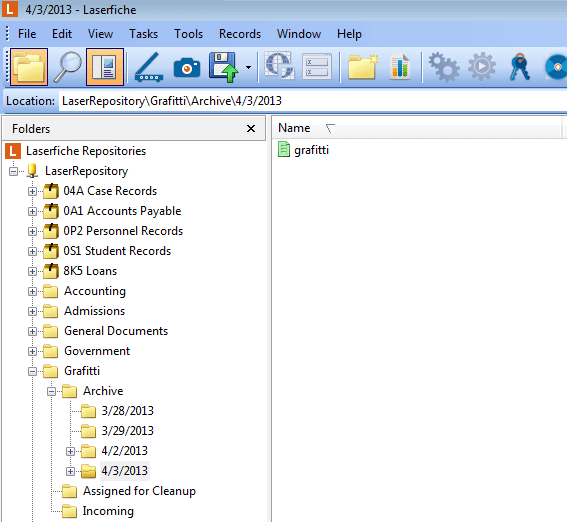Collapse the LaserRepository node
This screenshot has height=522, width=567.
tap(13, 171)
